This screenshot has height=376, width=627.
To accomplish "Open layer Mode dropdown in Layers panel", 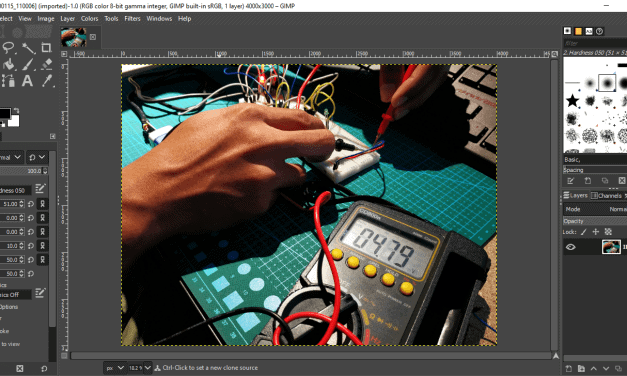I will (595, 209).
